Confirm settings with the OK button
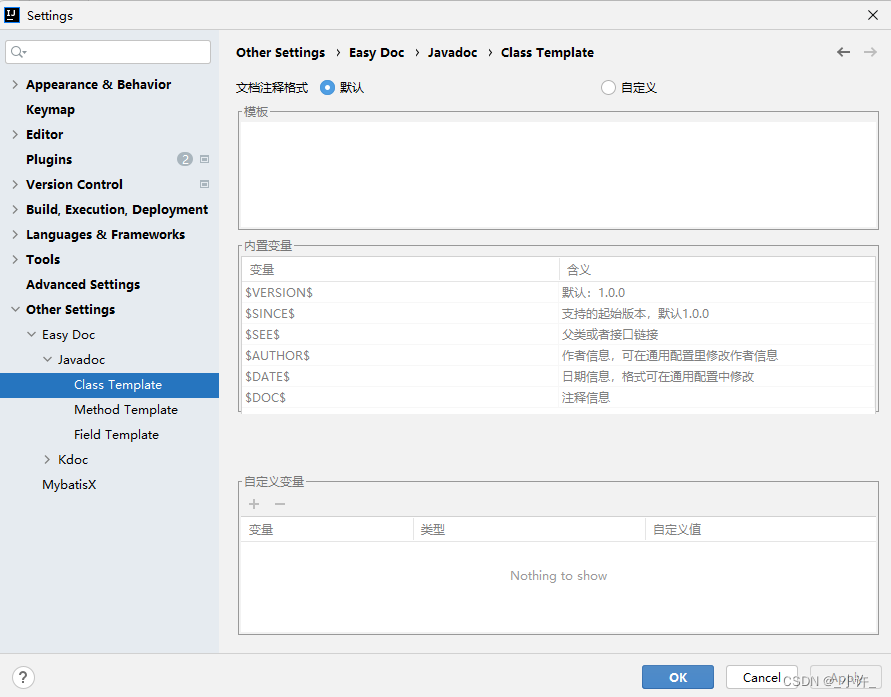Screen dimensions: 891x697 [677, 677]
